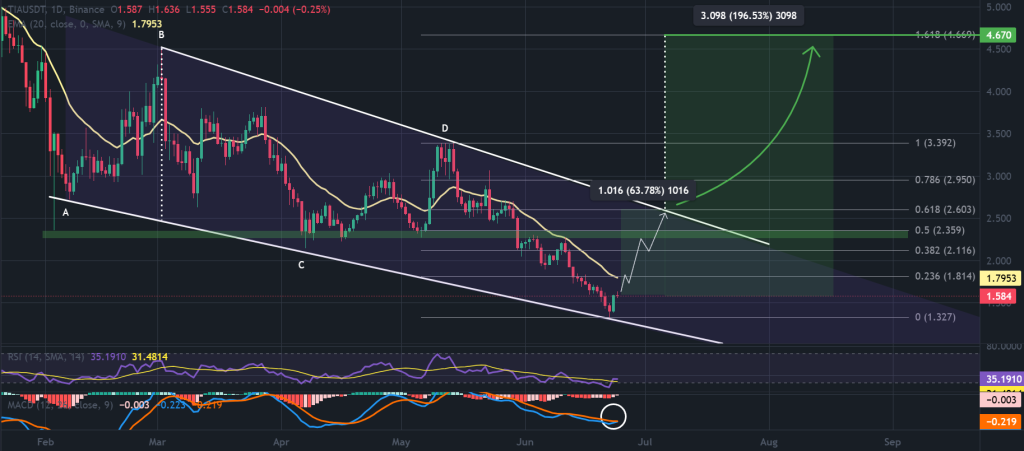Click the 2.000 price scale value
Viewport: 1024px width, 451px height.
tap(999, 260)
